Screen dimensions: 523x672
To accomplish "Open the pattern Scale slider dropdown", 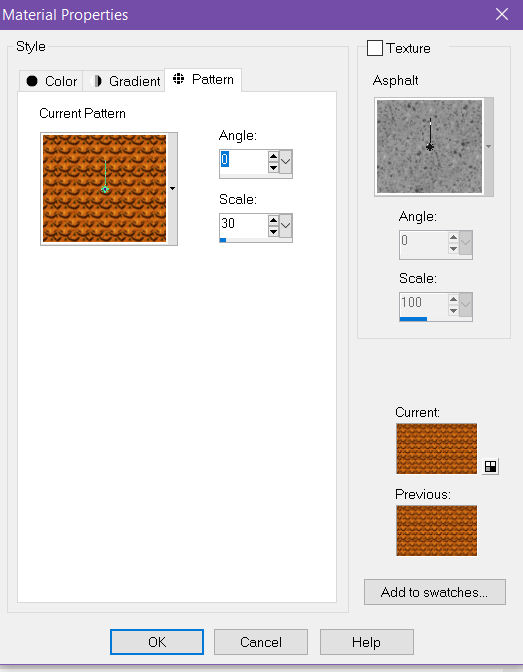I will [x=286, y=225].
